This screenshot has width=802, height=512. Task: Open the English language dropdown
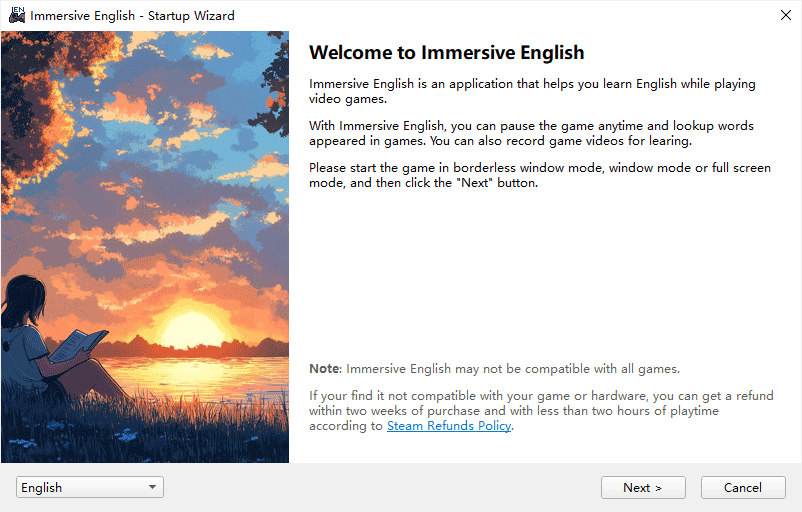click(90, 487)
